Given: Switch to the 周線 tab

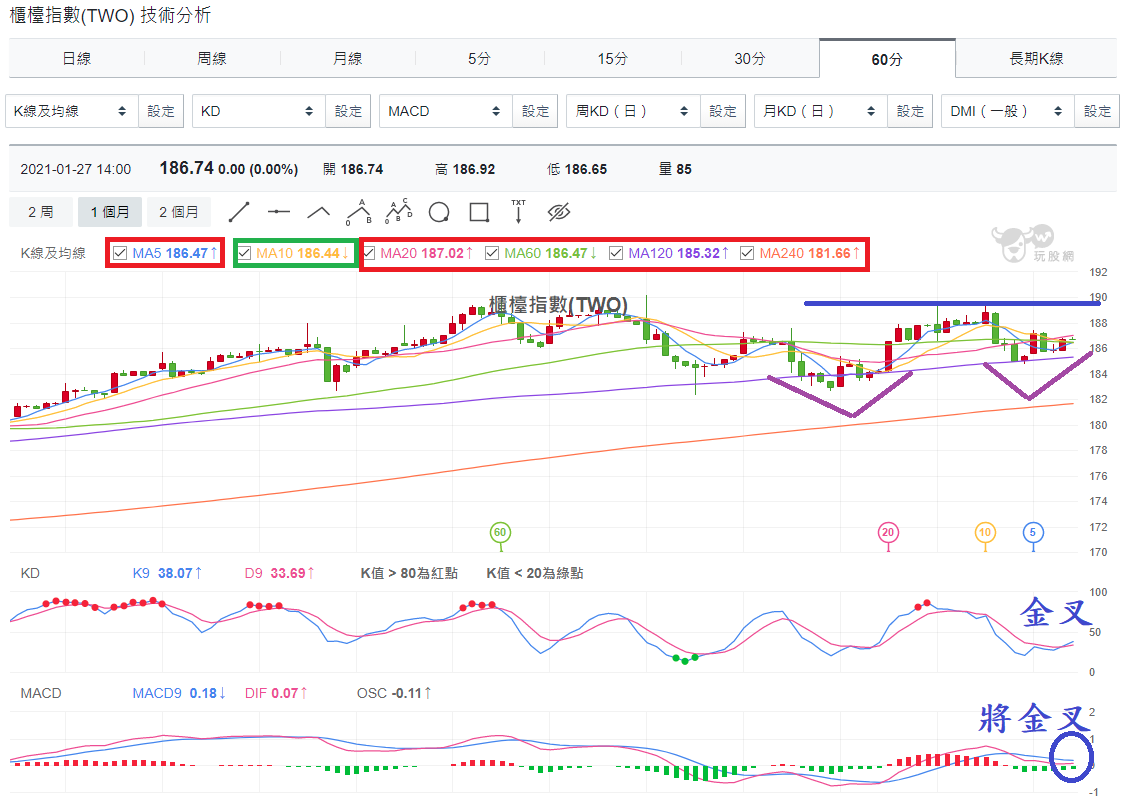Looking at the screenshot, I should [x=212, y=58].
